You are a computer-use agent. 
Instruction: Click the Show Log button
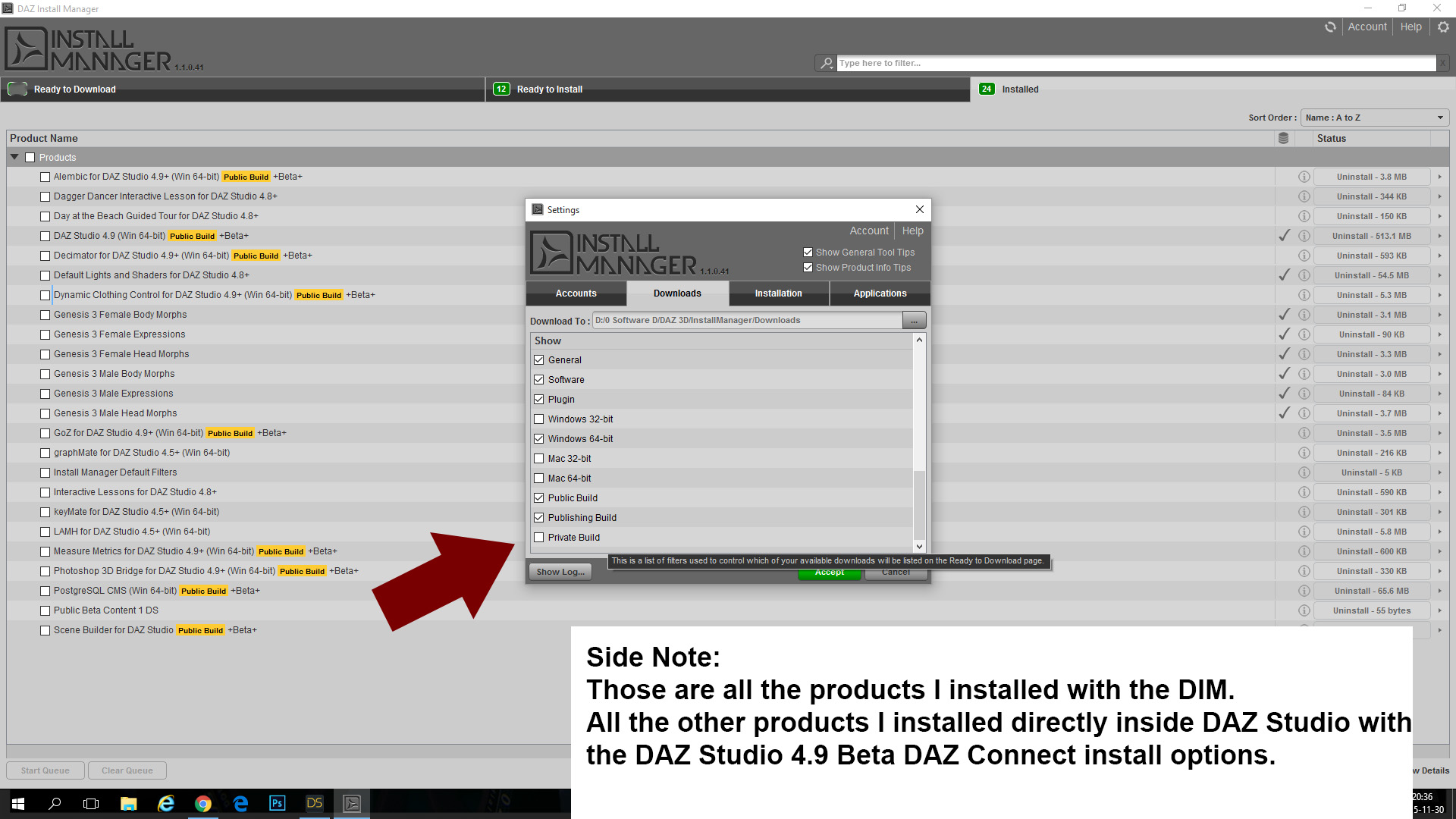(560, 572)
